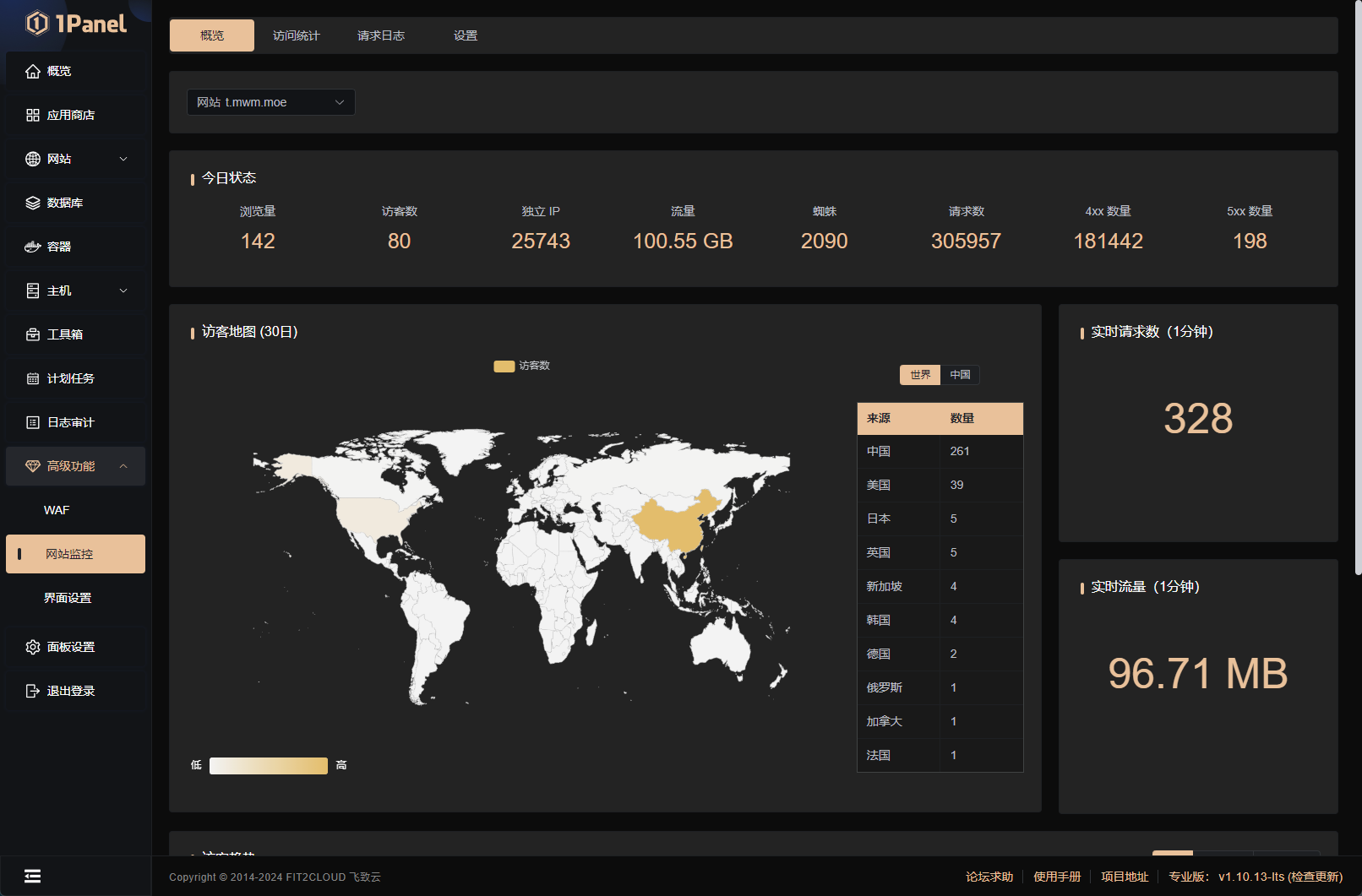Open the 论坛求助 link
This screenshot has width=1362, height=896.
[x=989, y=877]
